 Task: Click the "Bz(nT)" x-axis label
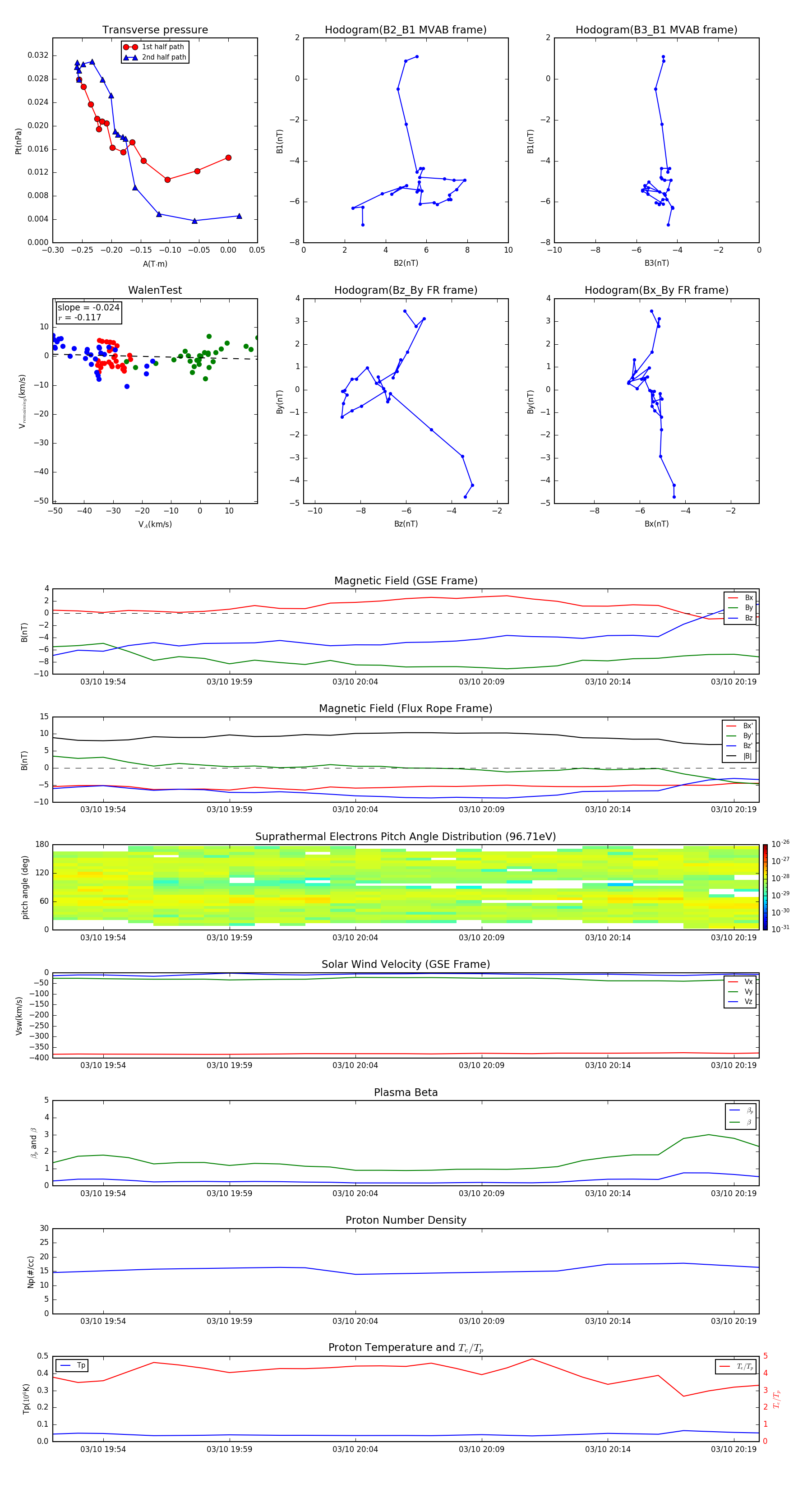(x=406, y=524)
